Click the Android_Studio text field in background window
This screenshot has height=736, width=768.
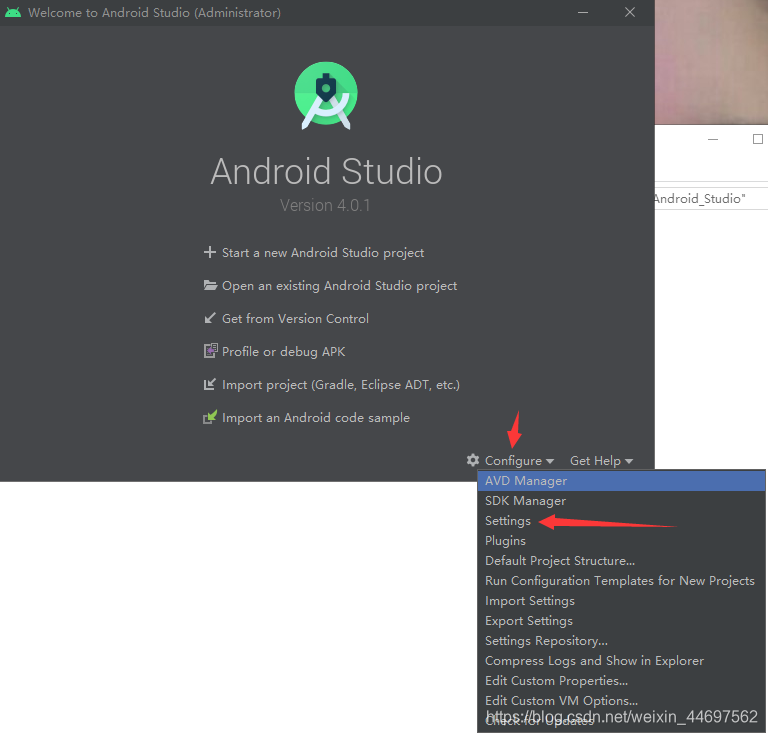711,199
